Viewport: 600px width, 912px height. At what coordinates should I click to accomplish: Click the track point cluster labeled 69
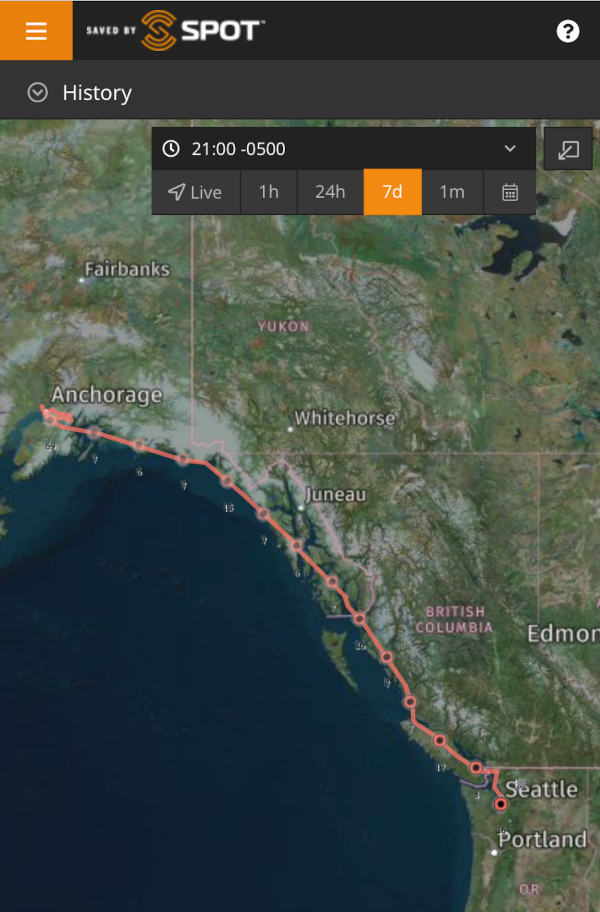51,420
